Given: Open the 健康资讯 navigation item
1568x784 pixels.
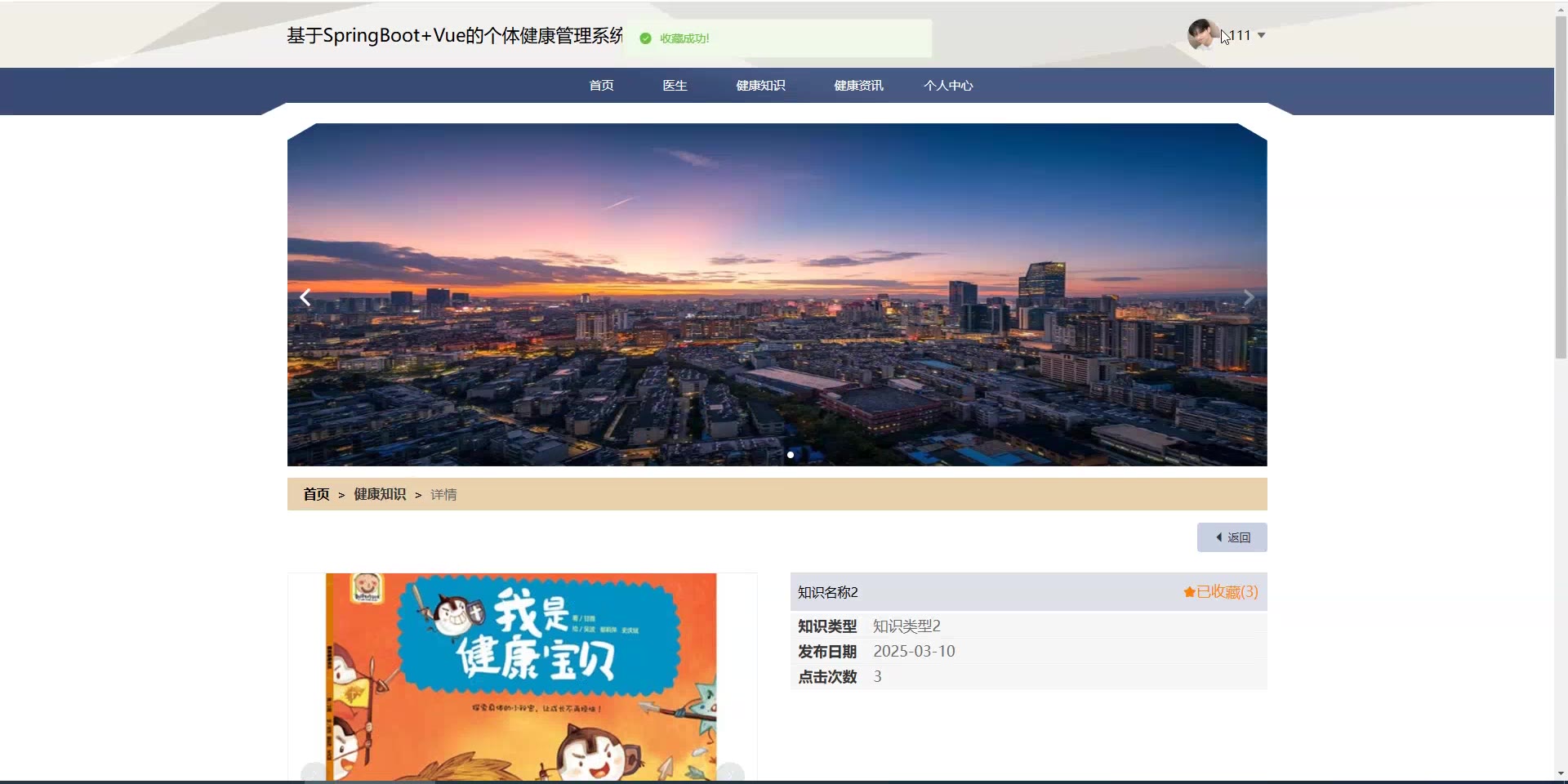Looking at the screenshot, I should pos(858,86).
